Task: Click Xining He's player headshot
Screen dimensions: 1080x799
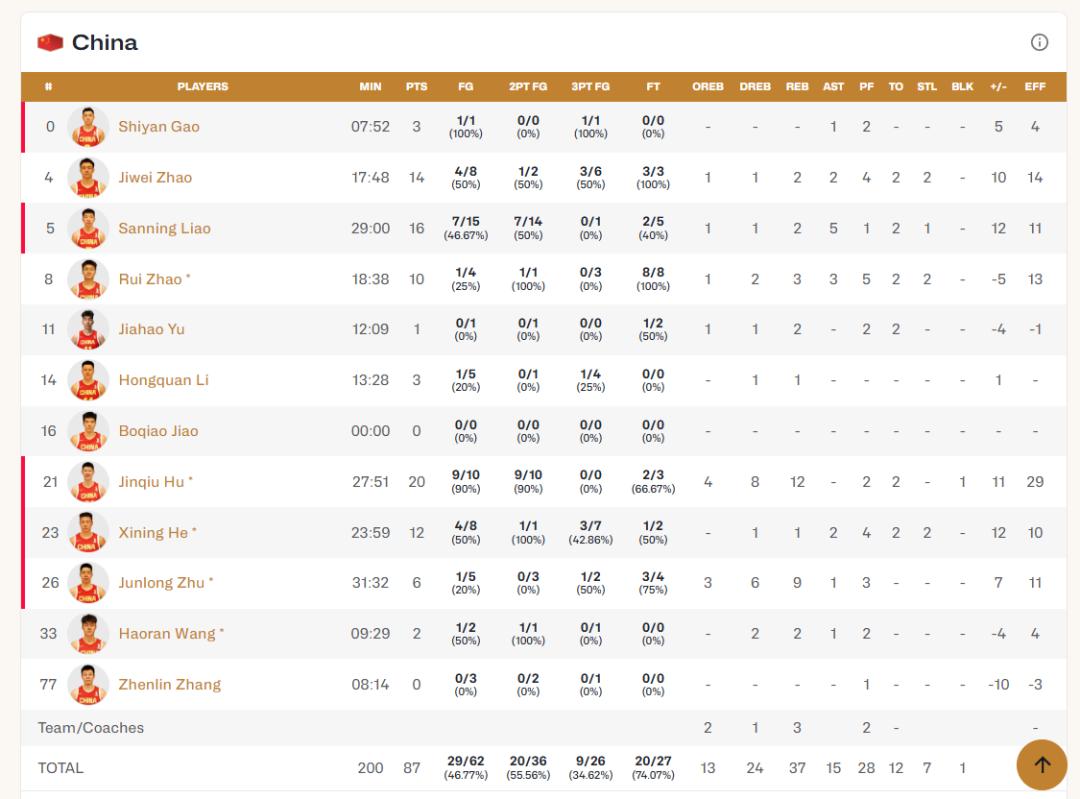Action: click(88, 533)
